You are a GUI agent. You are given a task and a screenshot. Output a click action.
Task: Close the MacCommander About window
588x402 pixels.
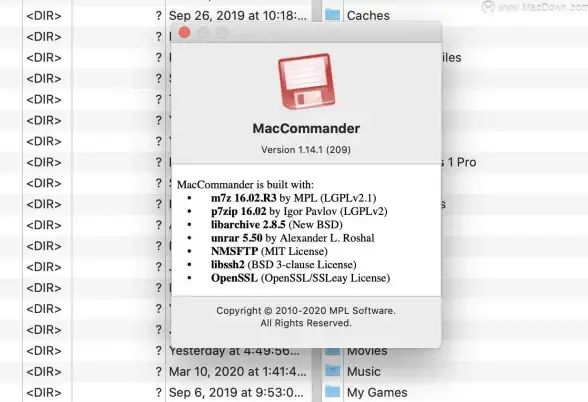pos(184,33)
